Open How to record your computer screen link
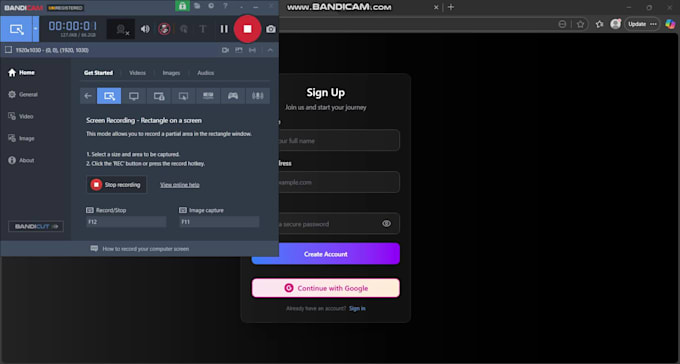 click(x=140, y=249)
